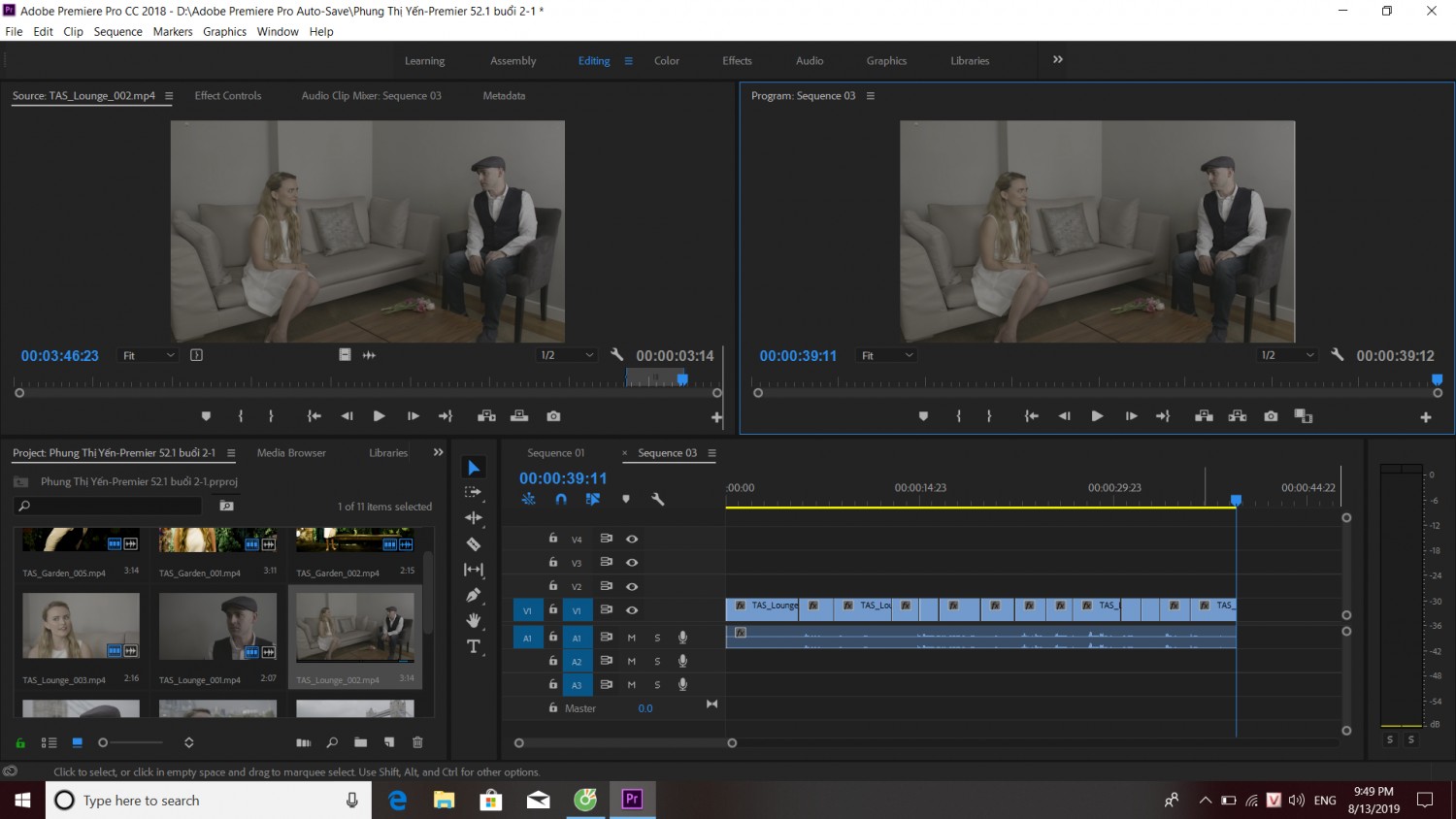Viewport: 1456px width, 819px height.
Task: Open Source monitor 1/2 resolution dropdown
Action: [567, 355]
